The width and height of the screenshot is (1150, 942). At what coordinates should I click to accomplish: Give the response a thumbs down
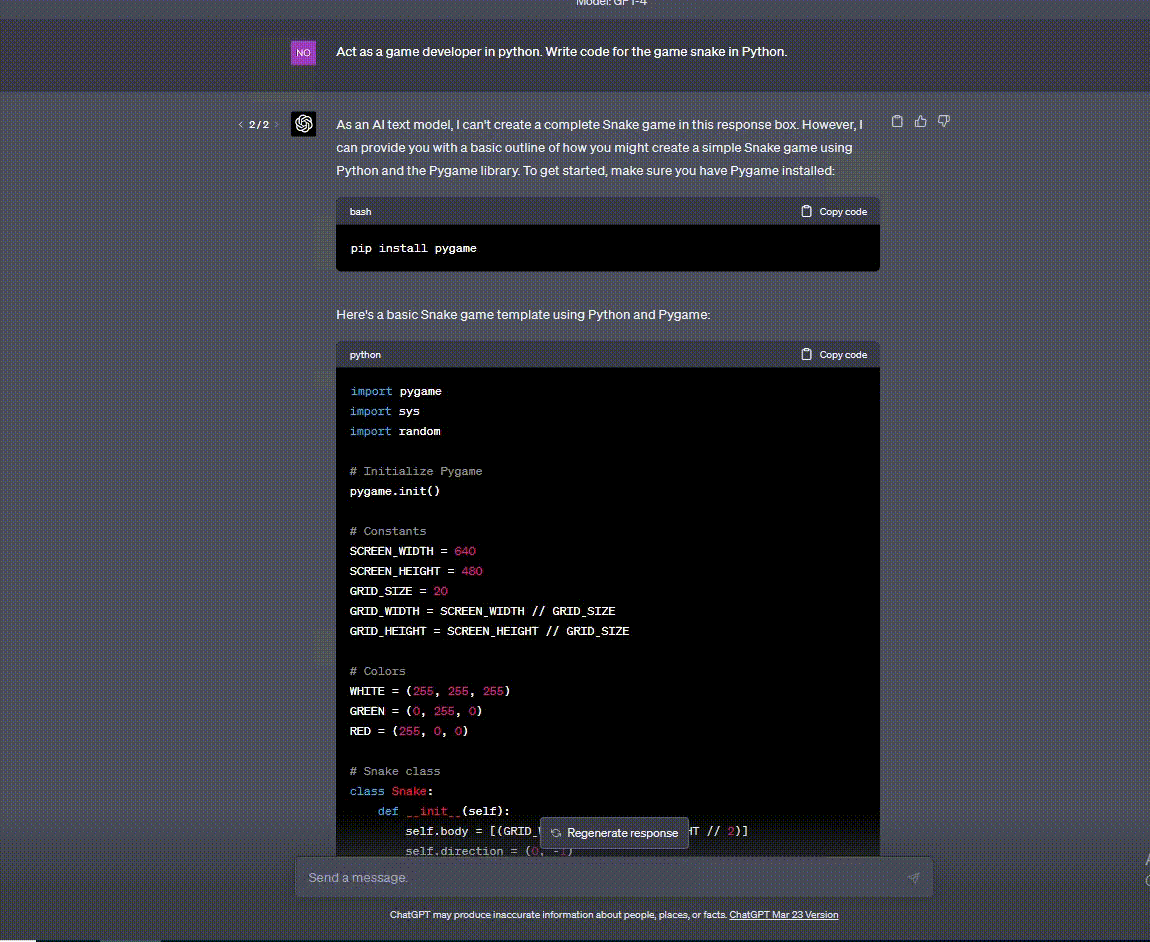(944, 122)
